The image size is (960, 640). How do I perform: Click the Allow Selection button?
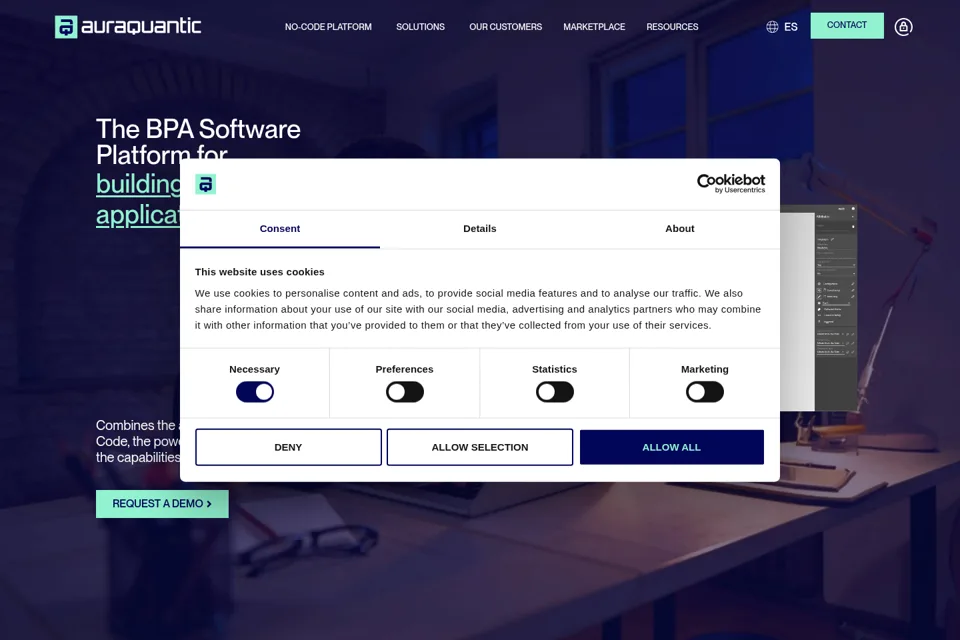tap(479, 447)
